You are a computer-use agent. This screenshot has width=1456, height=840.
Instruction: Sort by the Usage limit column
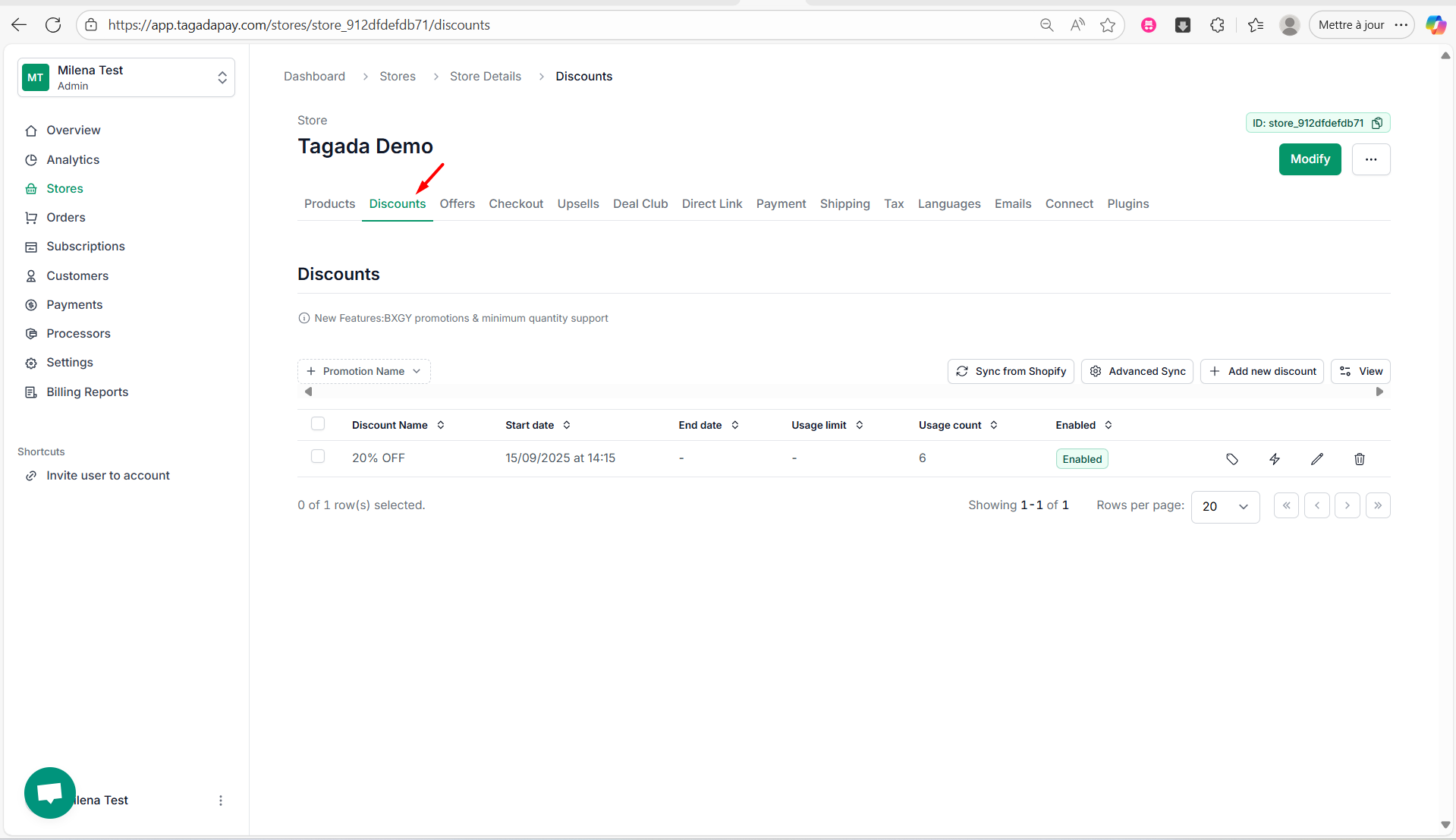[x=827, y=425]
